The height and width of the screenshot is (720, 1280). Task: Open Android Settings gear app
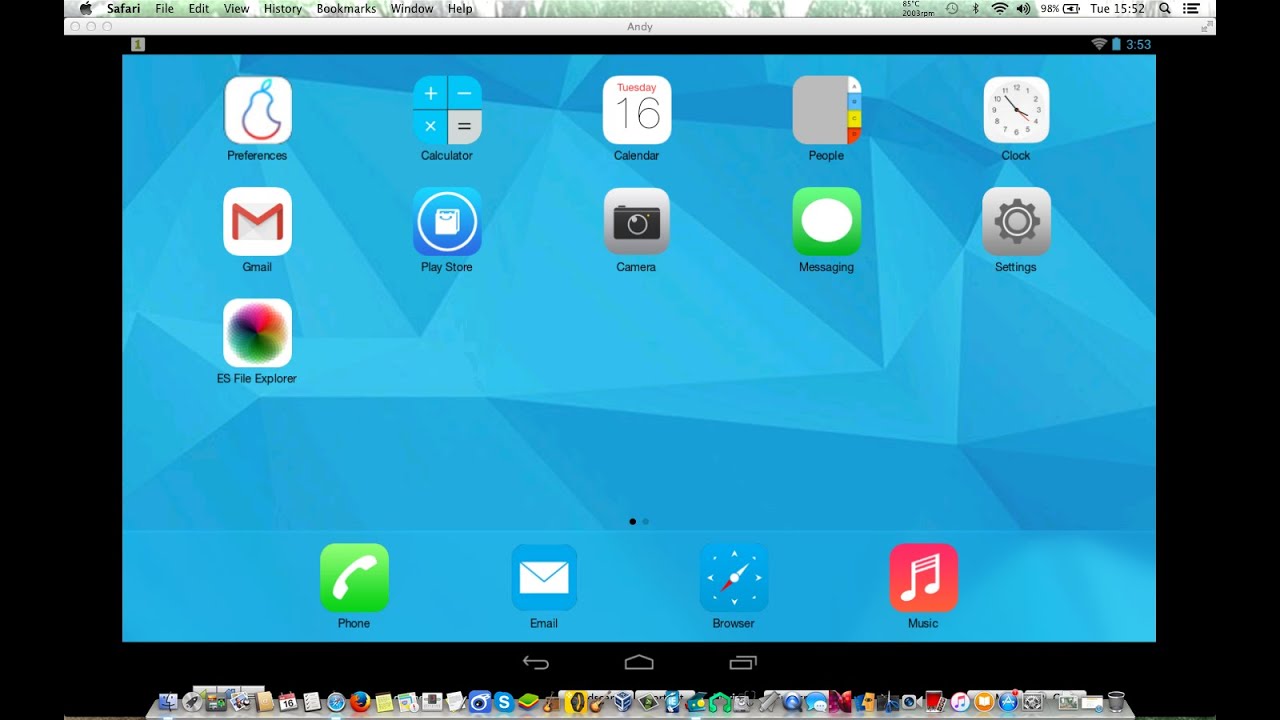(x=1016, y=221)
